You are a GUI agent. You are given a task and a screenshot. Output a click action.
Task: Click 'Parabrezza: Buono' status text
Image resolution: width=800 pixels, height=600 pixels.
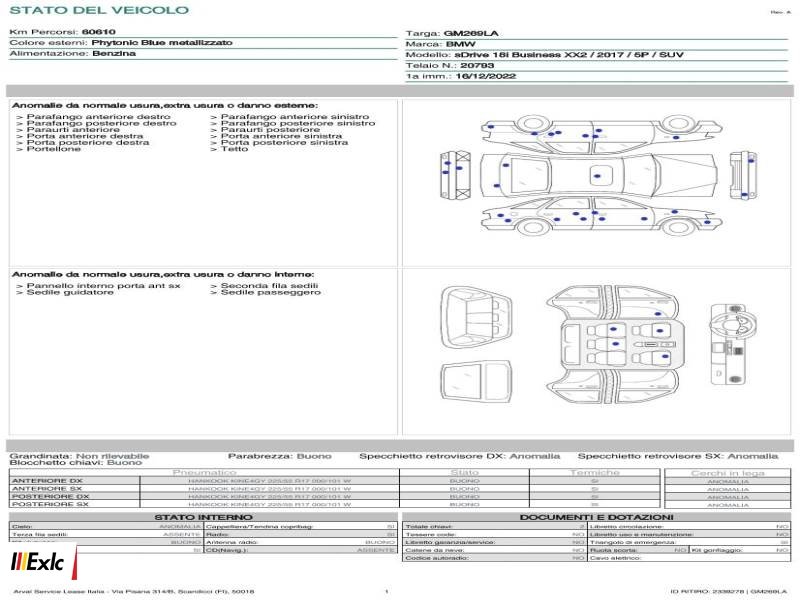point(280,456)
